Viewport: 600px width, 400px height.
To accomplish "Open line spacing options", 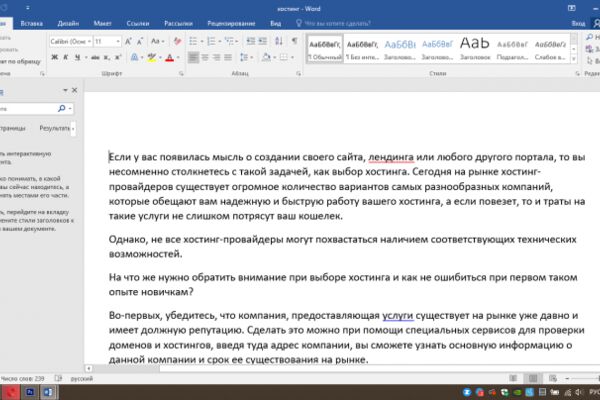I will tap(244, 57).
